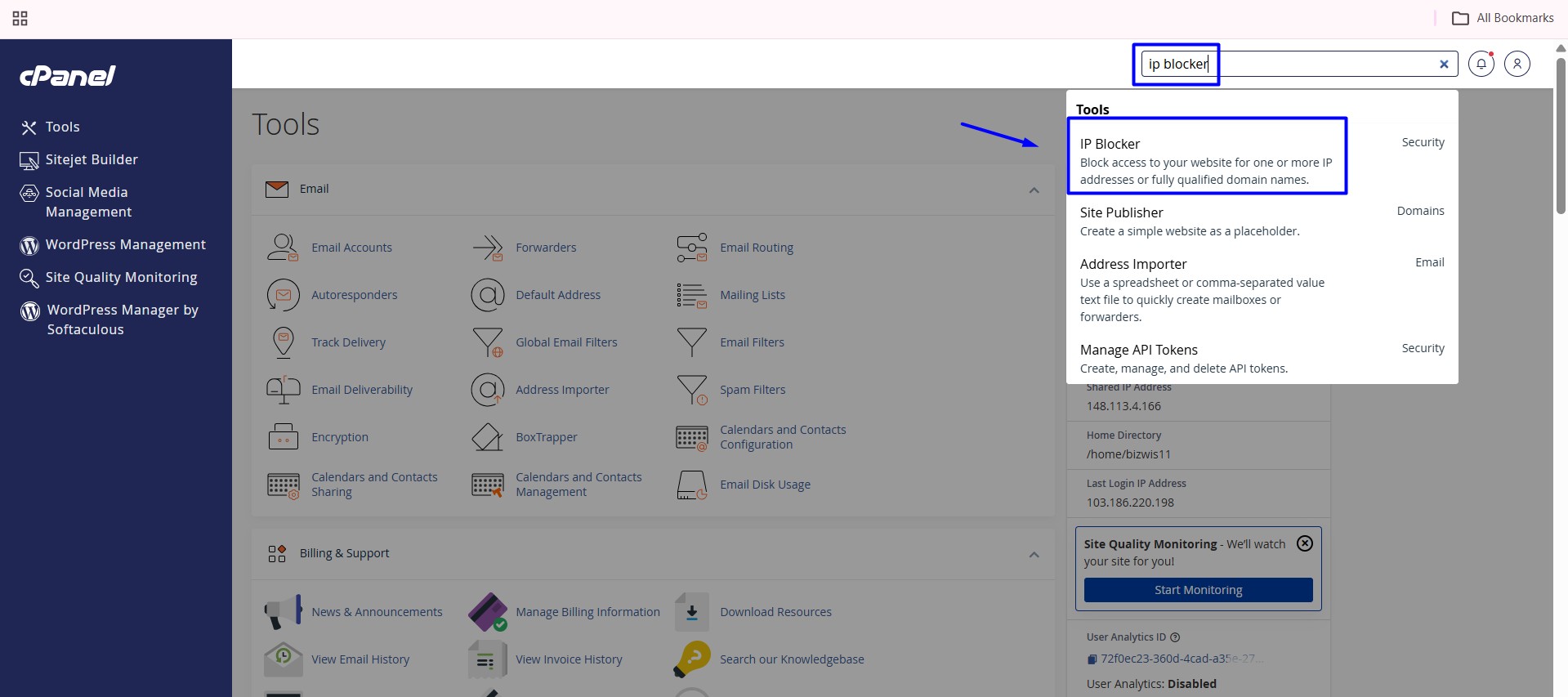Copy the User Analytics ID icon

tap(1092, 659)
